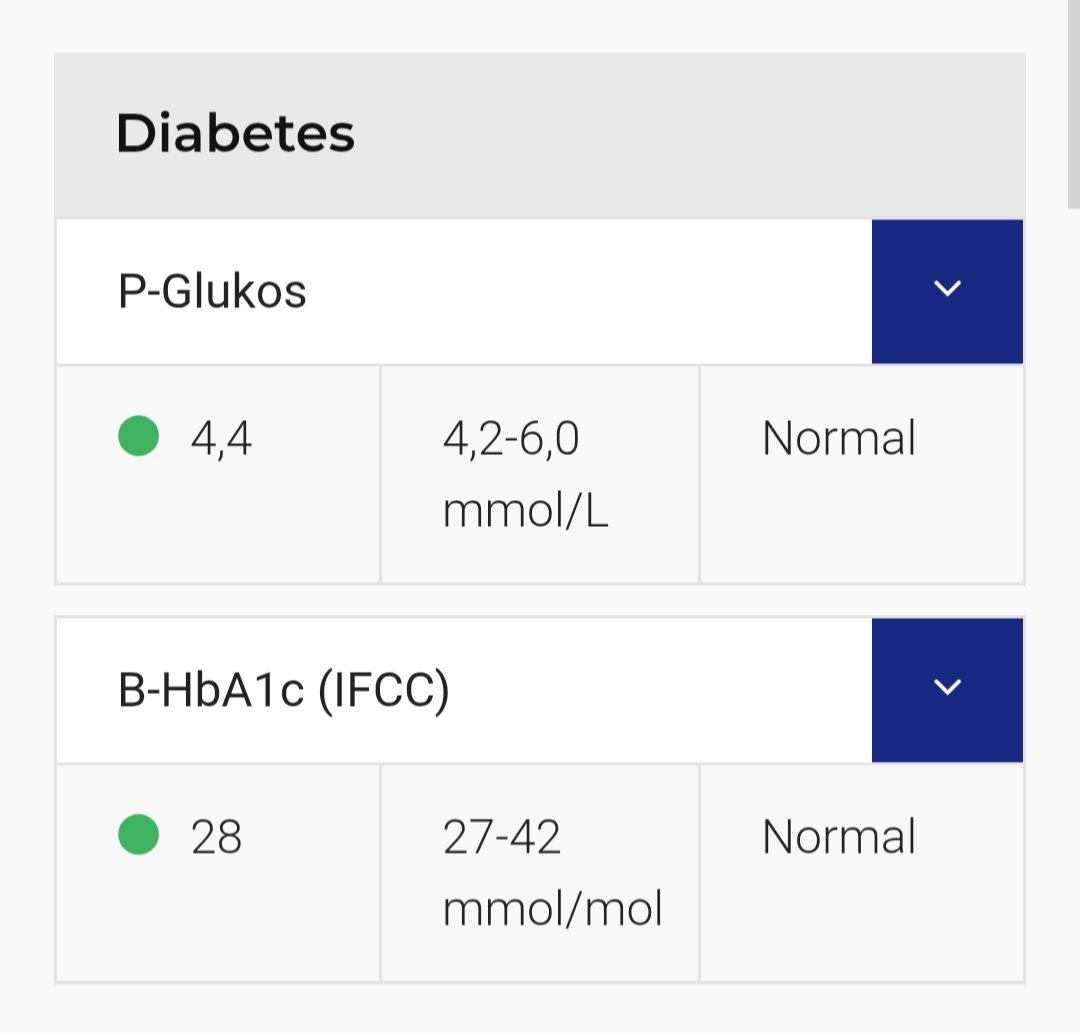Image resolution: width=1080 pixels, height=1033 pixels.
Task: Click the P-Glukos white header row
Action: [x=600, y=292]
